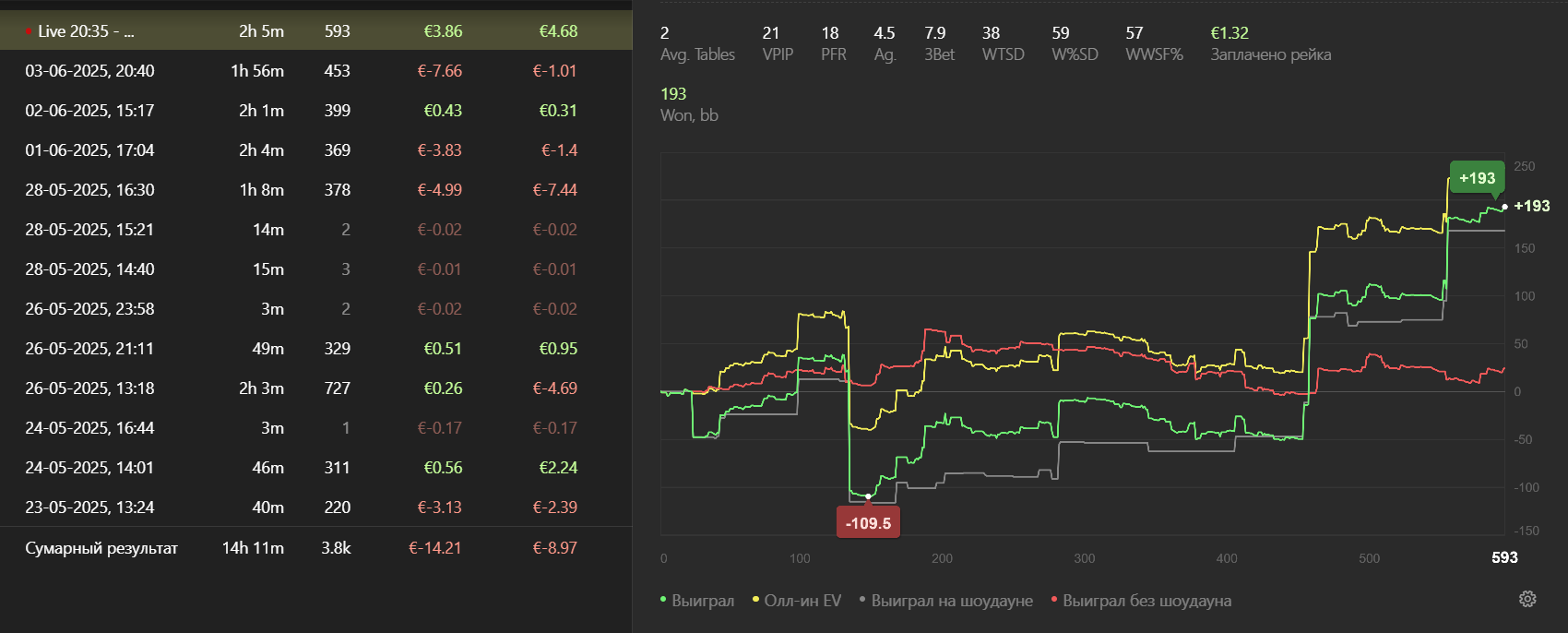Select session 28-05-2025, 14:40
The width and height of the screenshot is (1568, 633).
[x=316, y=269]
